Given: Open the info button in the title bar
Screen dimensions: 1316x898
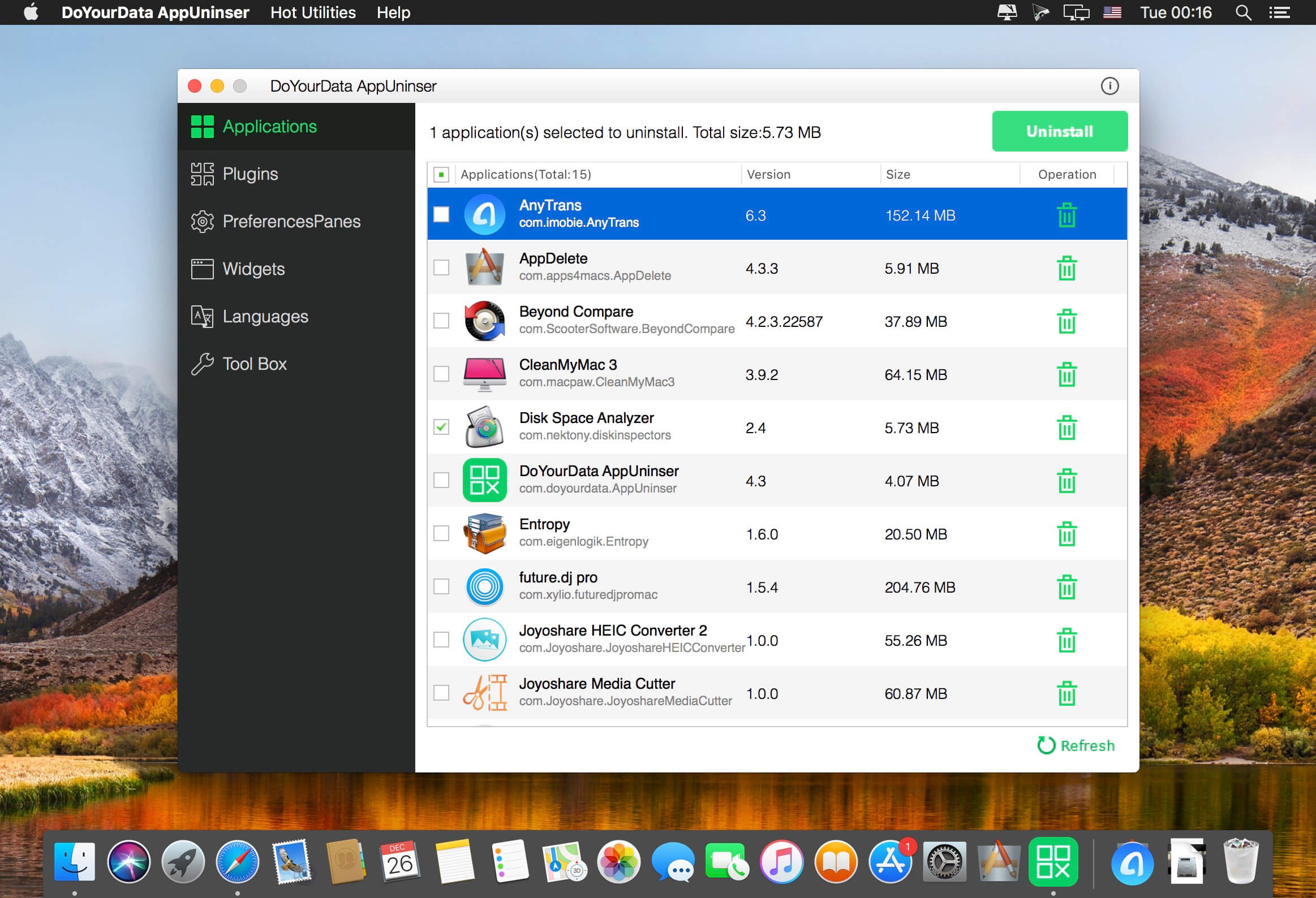Looking at the screenshot, I should (x=1109, y=86).
